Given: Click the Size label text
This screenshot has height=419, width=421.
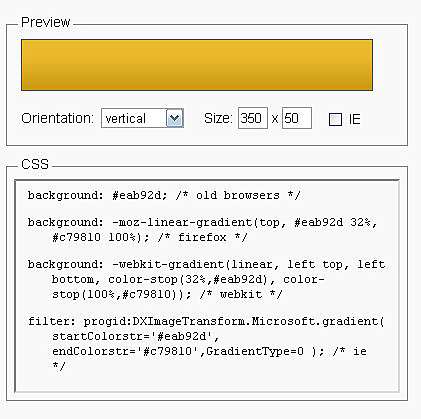Looking at the screenshot, I should [218, 118].
